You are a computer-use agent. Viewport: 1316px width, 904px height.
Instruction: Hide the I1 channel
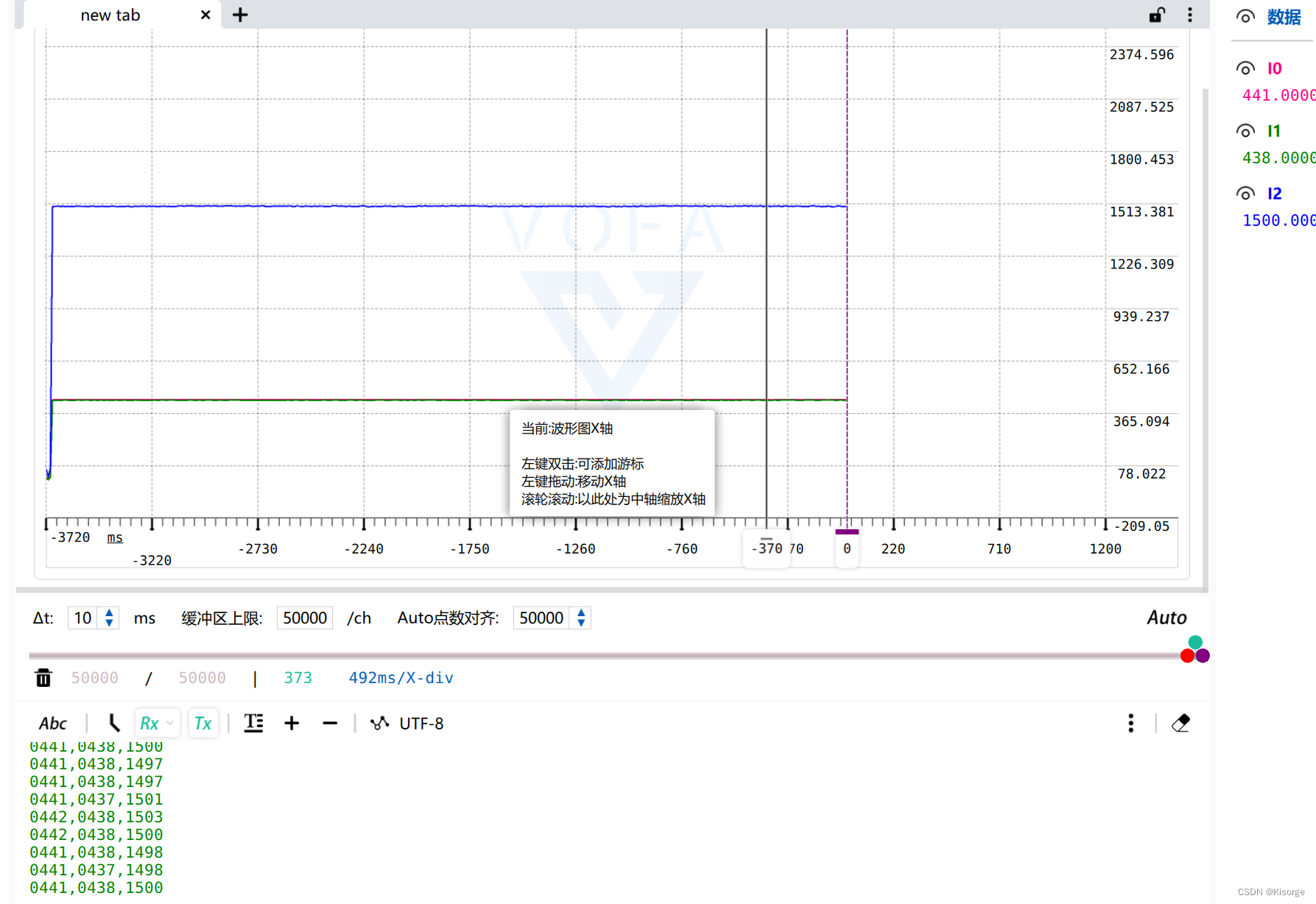(x=1245, y=131)
